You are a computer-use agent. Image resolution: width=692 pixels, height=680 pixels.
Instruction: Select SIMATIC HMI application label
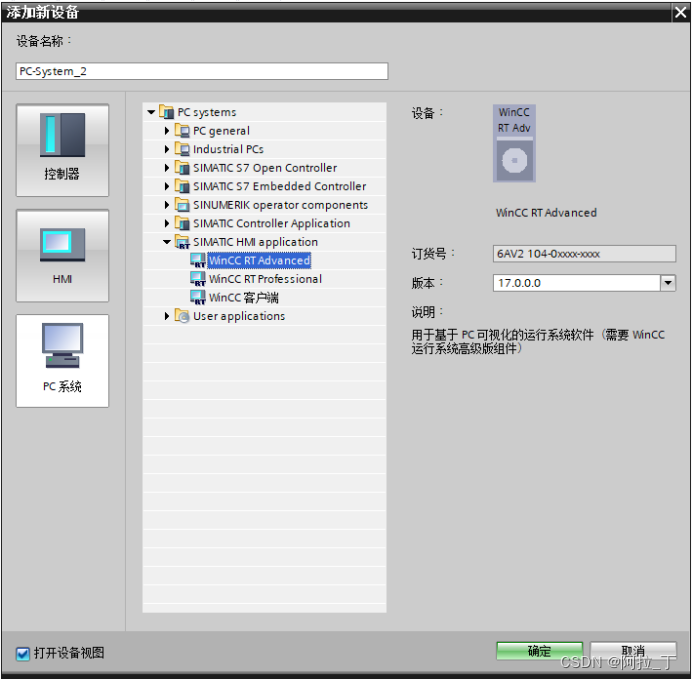click(x=255, y=242)
